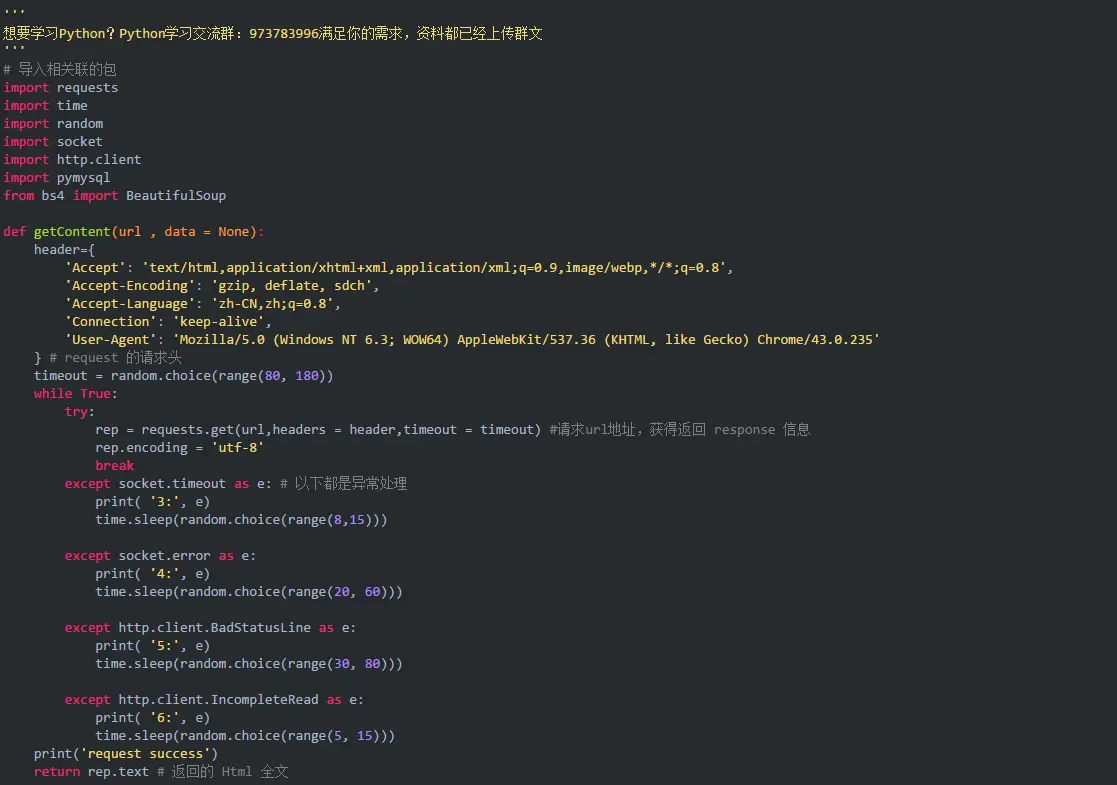This screenshot has width=1117, height=785.
Task: Click 'except socket.timeout as e:' line
Action: pos(236,484)
